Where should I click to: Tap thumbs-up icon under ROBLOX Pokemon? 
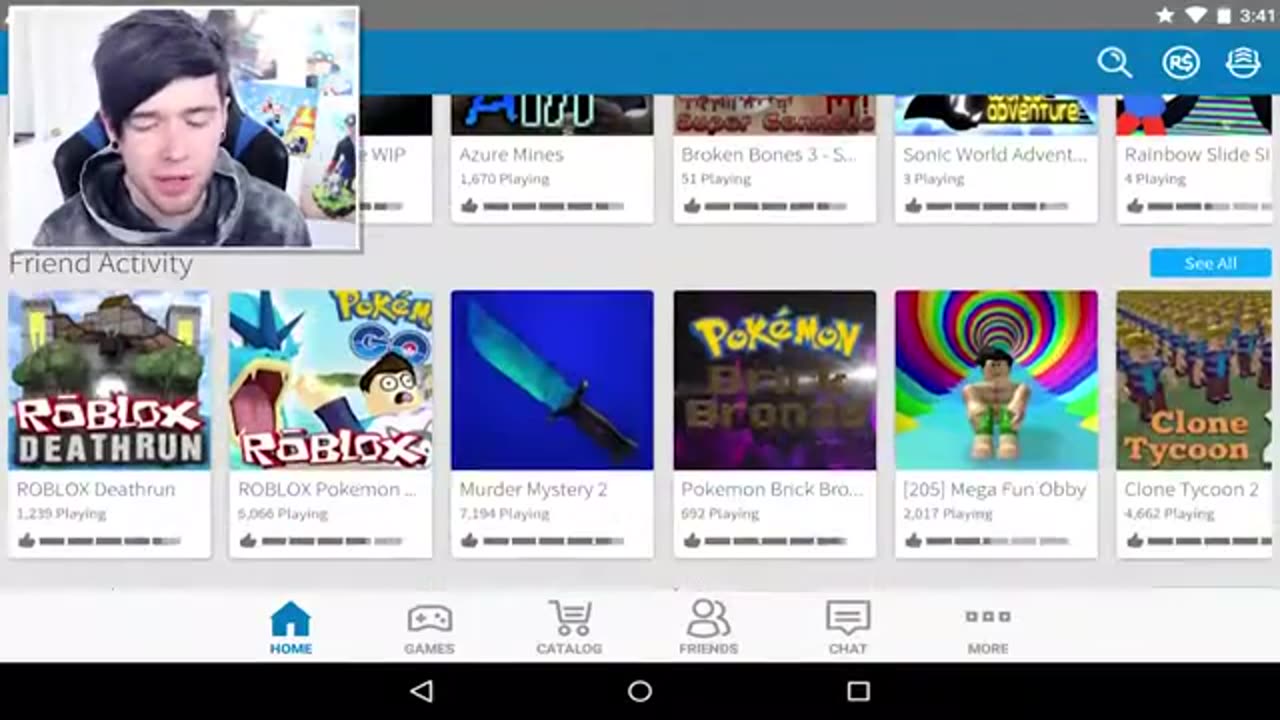(247, 541)
